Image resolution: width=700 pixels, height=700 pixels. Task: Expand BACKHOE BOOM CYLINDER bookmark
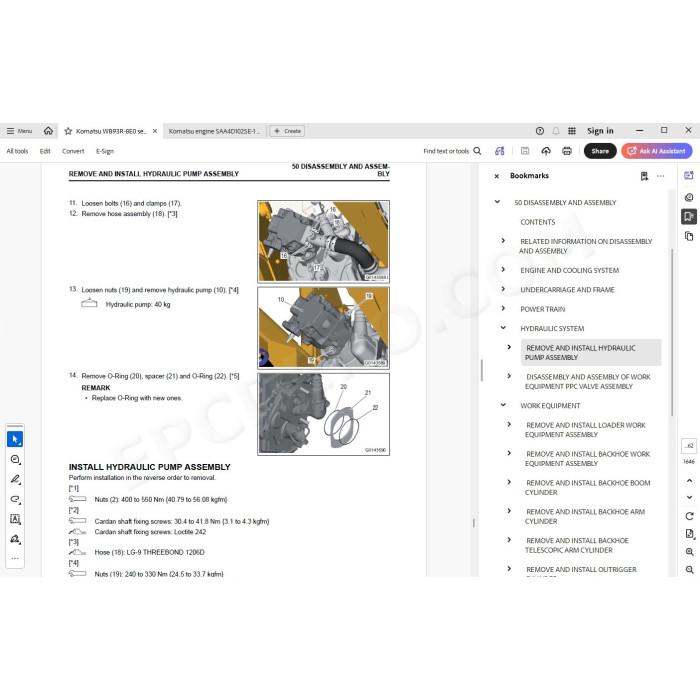[509, 482]
